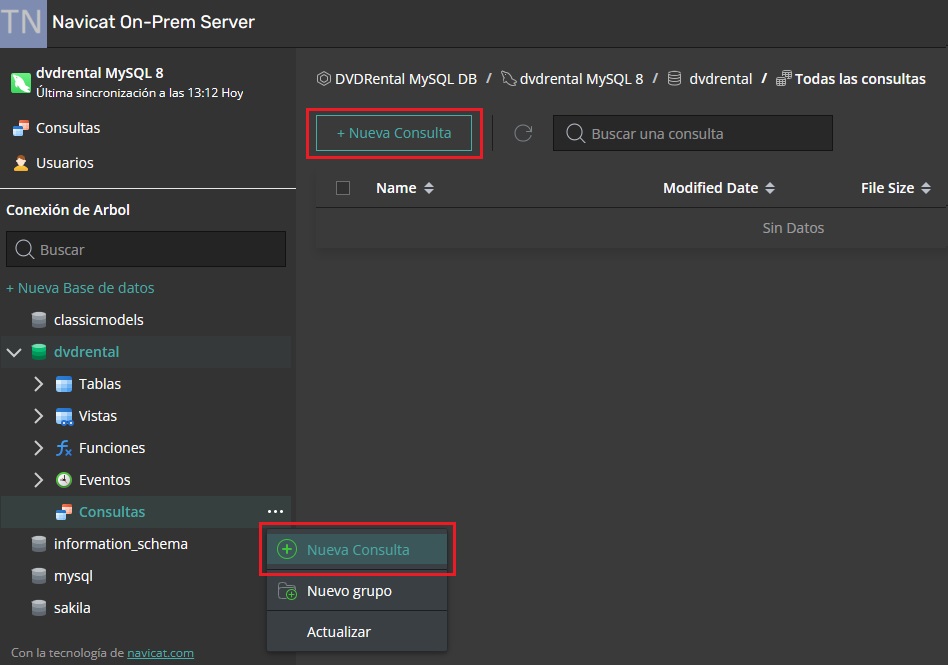Open Usuarios section
This screenshot has width=948, height=665.
pos(65,163)
